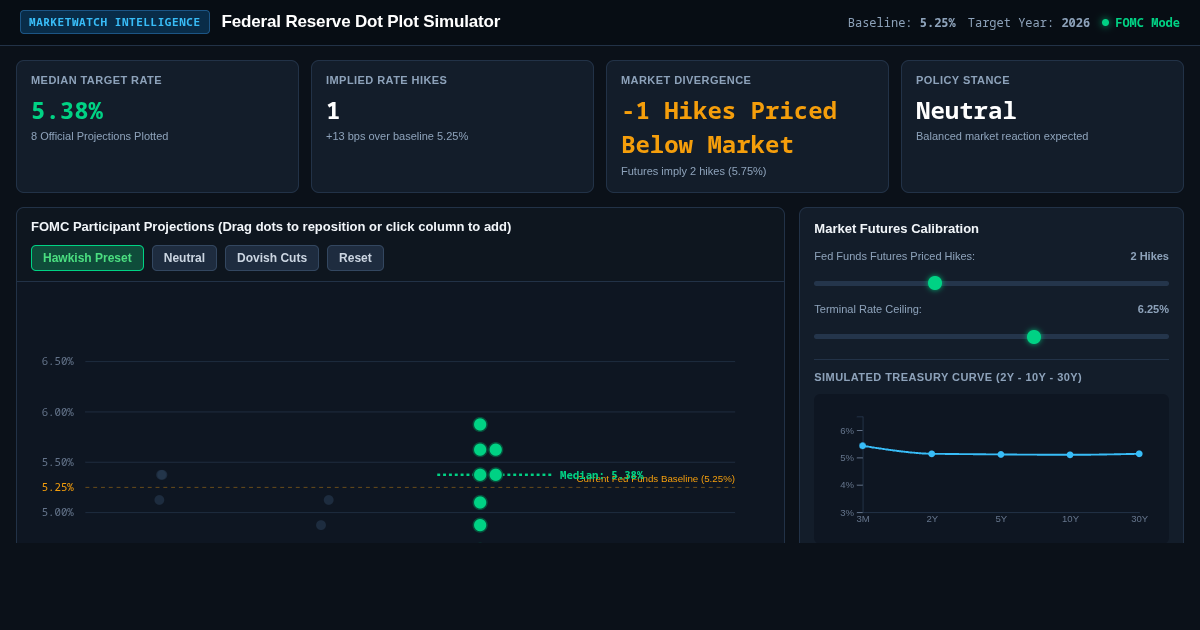This screenshot has height=630, width=1200.
Task: Click the 'Baseline: 5.25%' header text
Action: (x=902, y=23)
